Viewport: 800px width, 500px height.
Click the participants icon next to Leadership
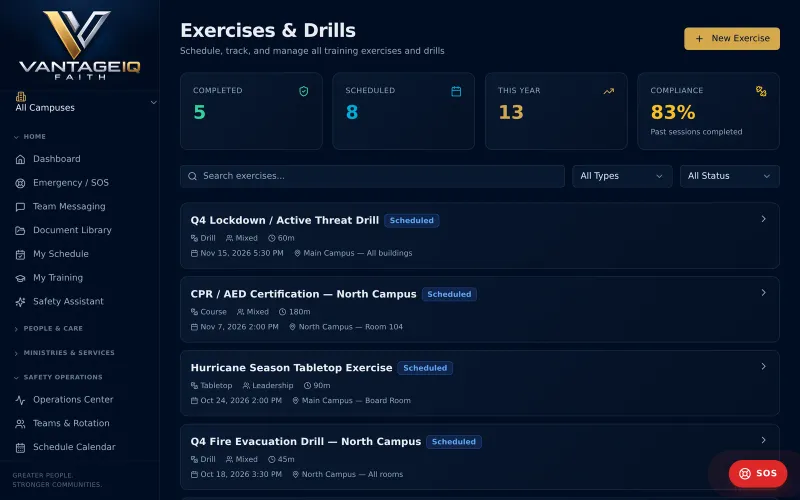click(246, 386)
